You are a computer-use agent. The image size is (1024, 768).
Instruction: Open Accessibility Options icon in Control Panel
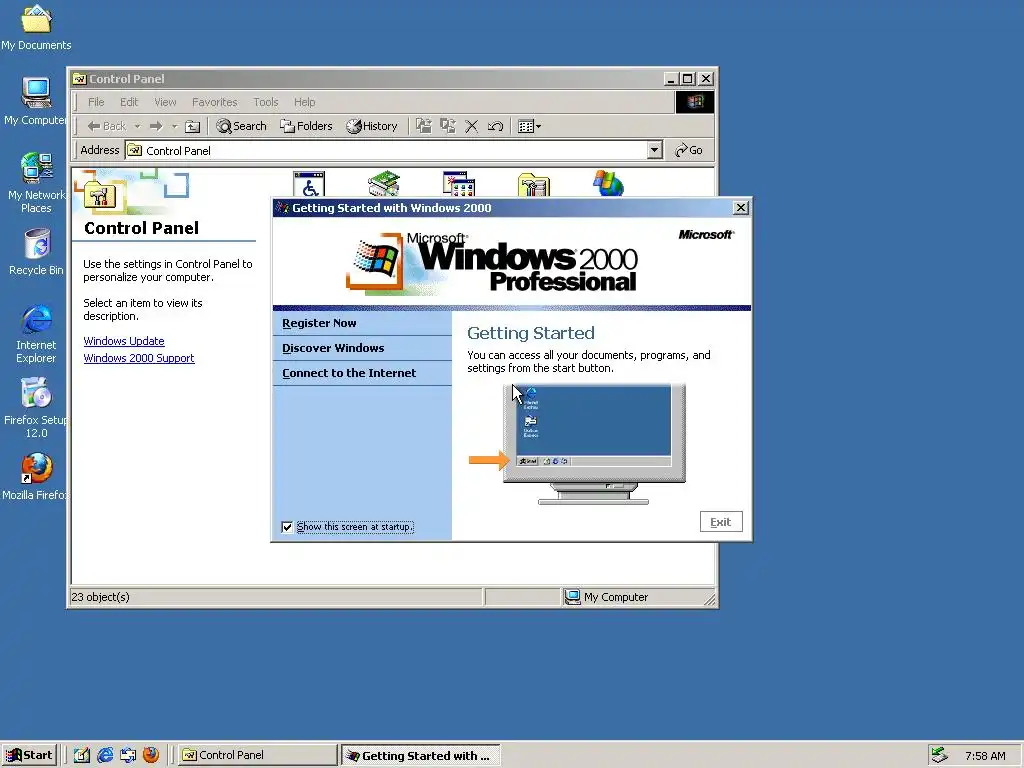309,184
